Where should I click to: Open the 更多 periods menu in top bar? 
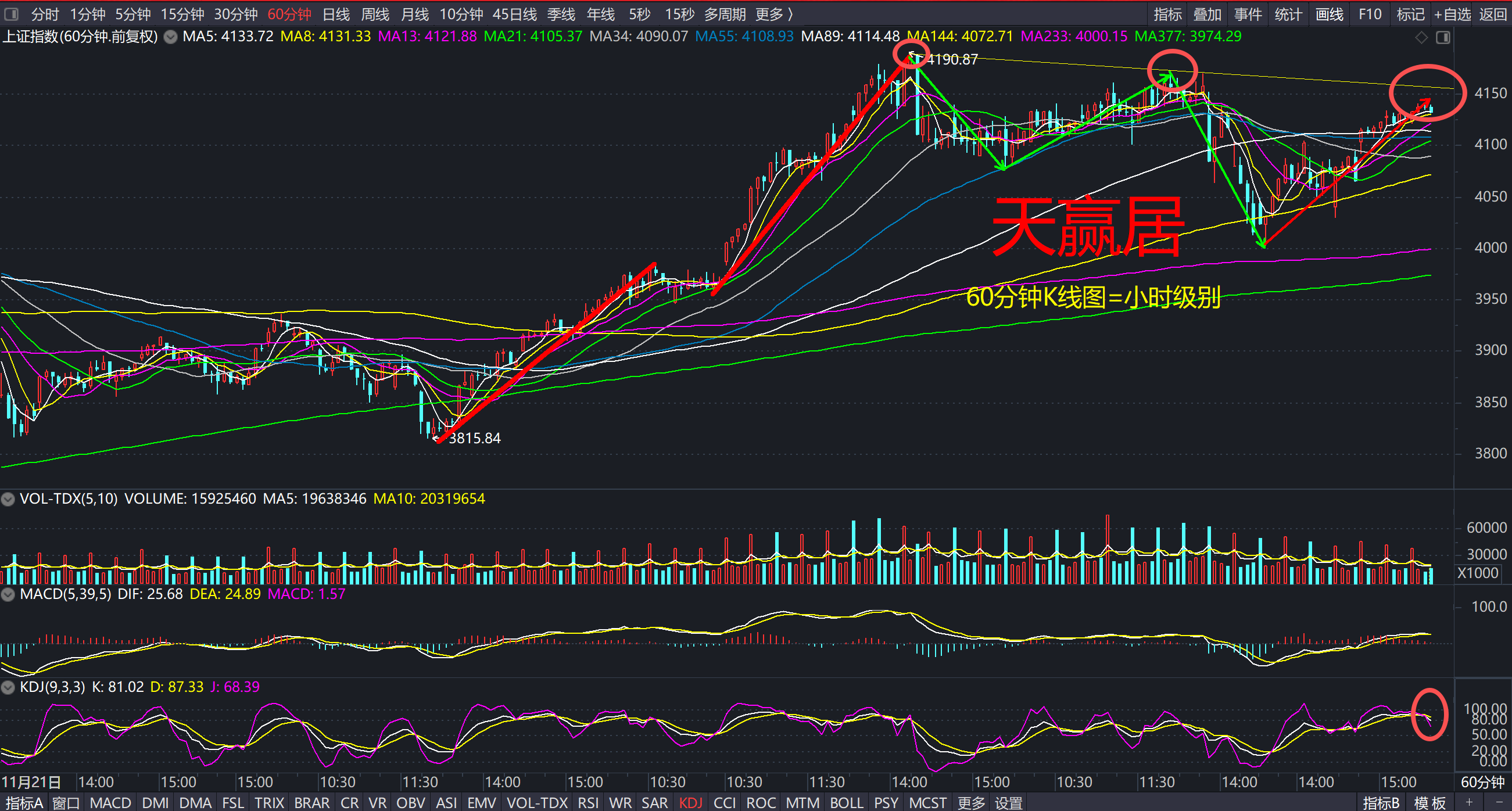[x=773, y=14]
